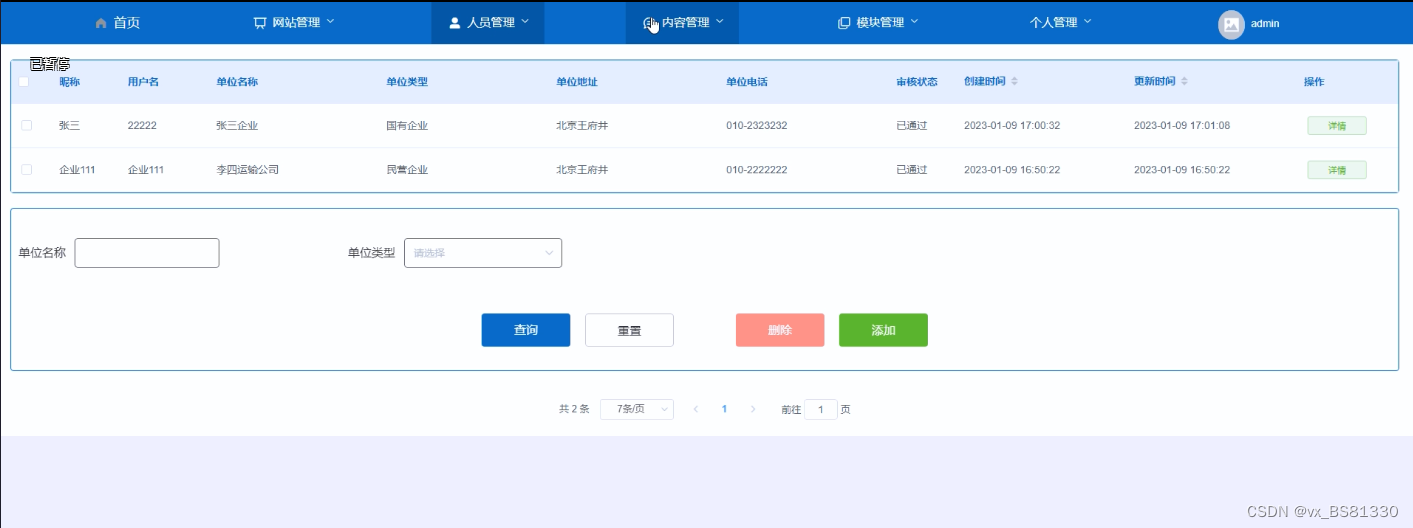Sort by 更新时间 using its sort arrows
Image resolution: width=1413 pixels, height=528 pixels.
click(x=1184, y=81)
